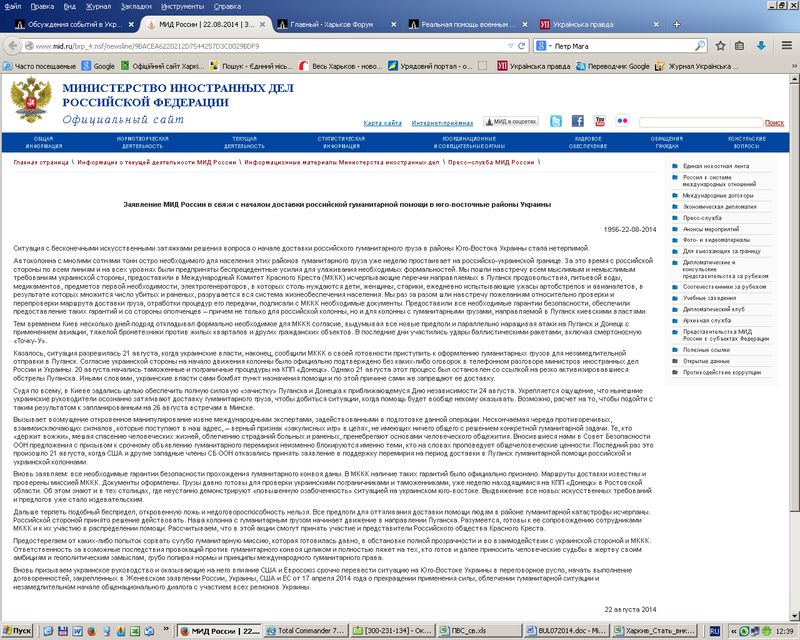
Task: Open 'Журнал Українська' bookmark
Action: tap(696, 66)
